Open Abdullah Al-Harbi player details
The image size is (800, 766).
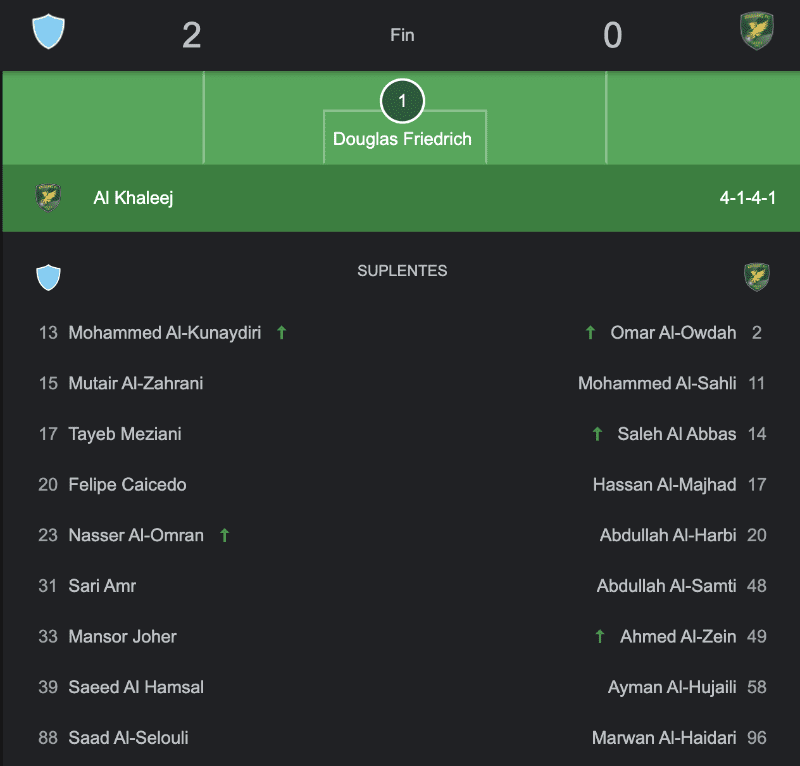668,535
